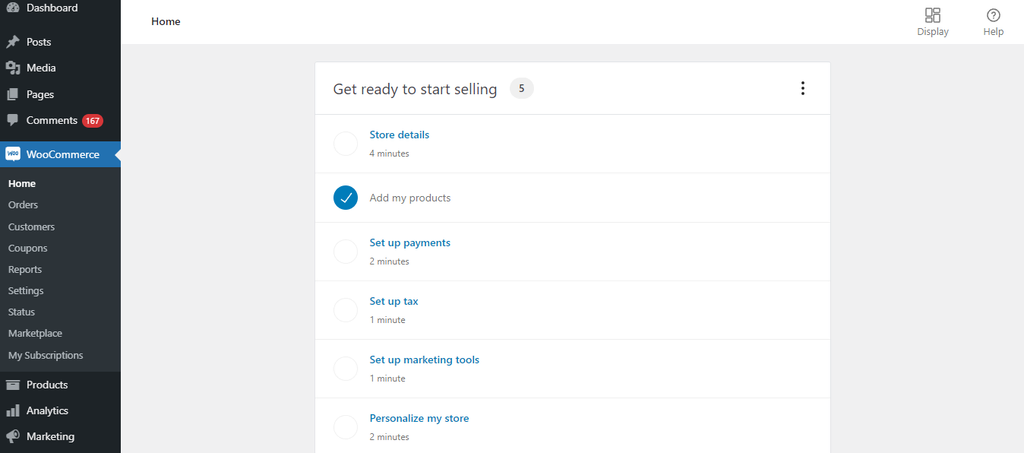Click the Help question mark icon
The image size is (1024, 453).
(x=993, y=15)
